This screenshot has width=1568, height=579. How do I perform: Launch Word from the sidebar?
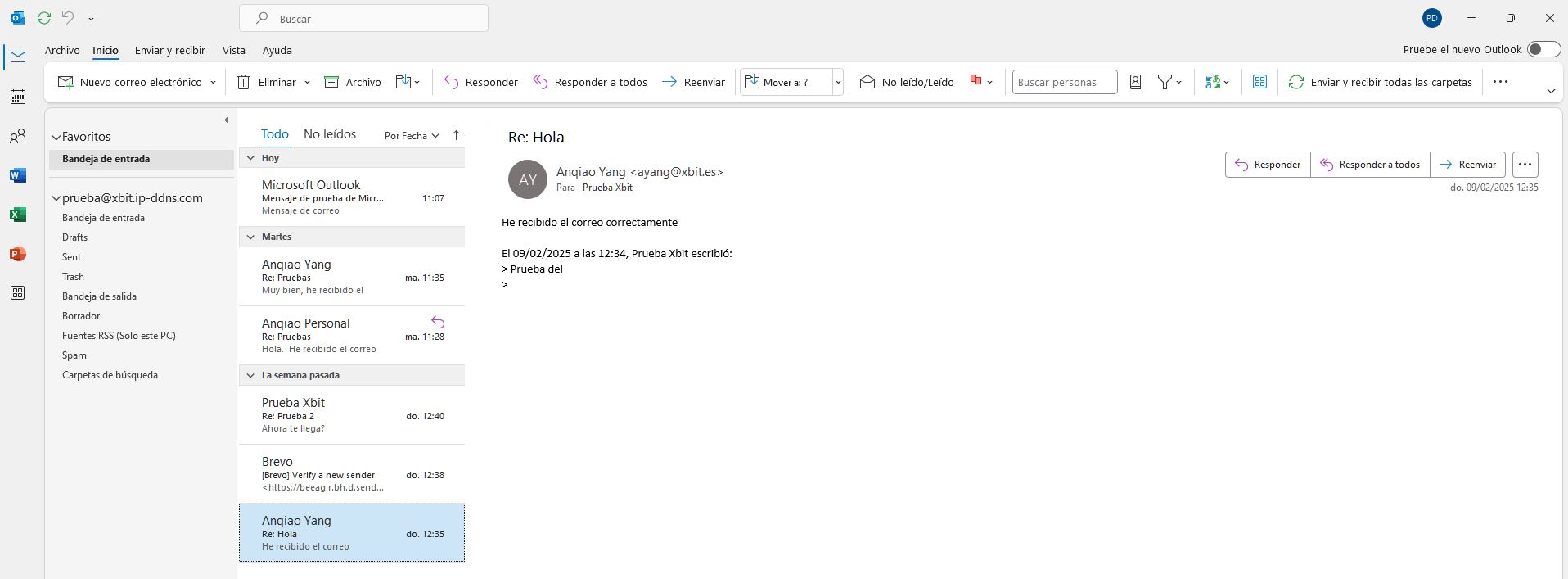click(18, 175)
